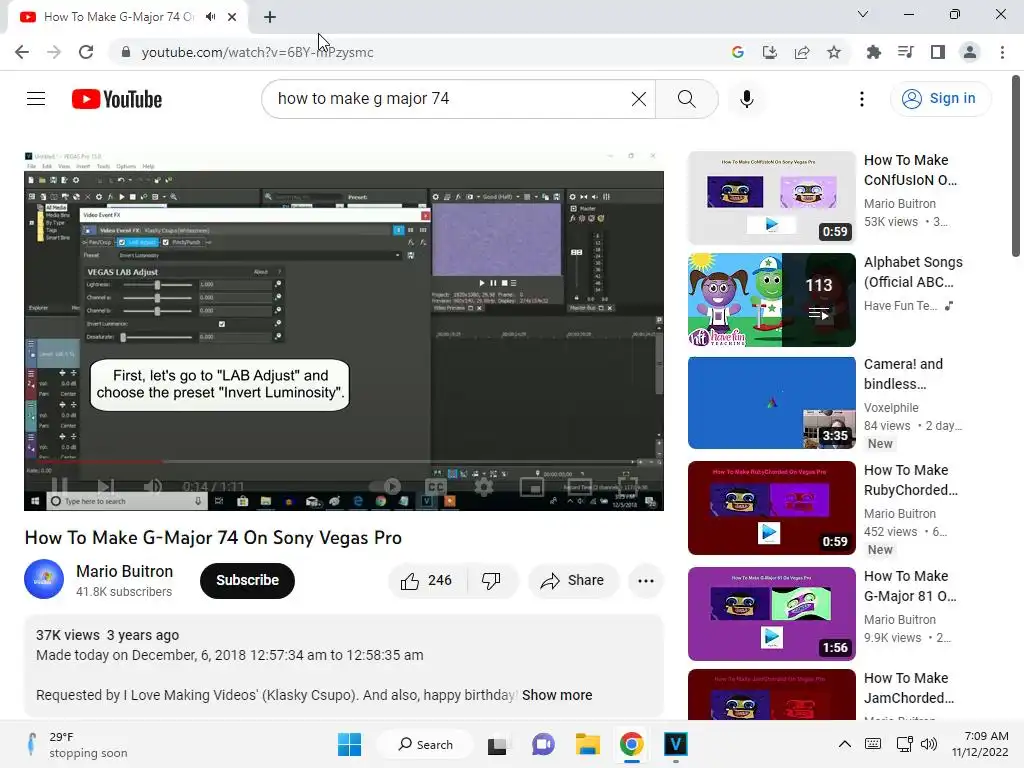Show hidden system tray icons
The height and width of the screenshot is (768, 1024).
point(844,744)
